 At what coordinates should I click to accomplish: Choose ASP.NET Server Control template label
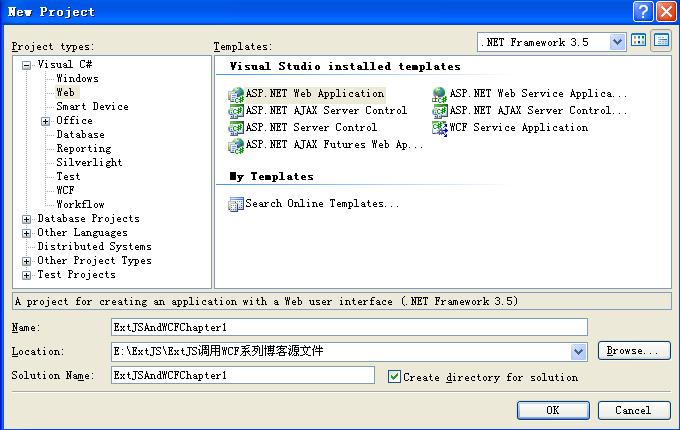pyautogui.click(x=311, y=127)
